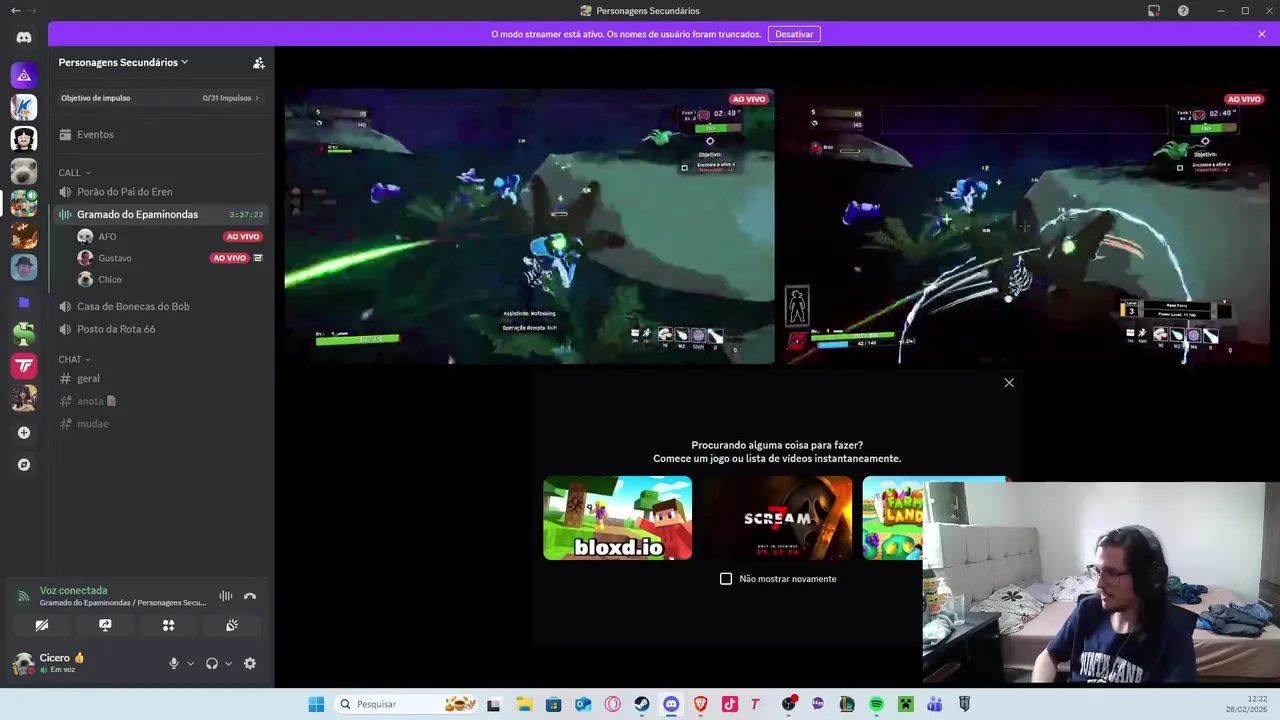Click AO VIVO badge next to AFO
Screen dimensions: 1280x720
click(x=243, y=237)
